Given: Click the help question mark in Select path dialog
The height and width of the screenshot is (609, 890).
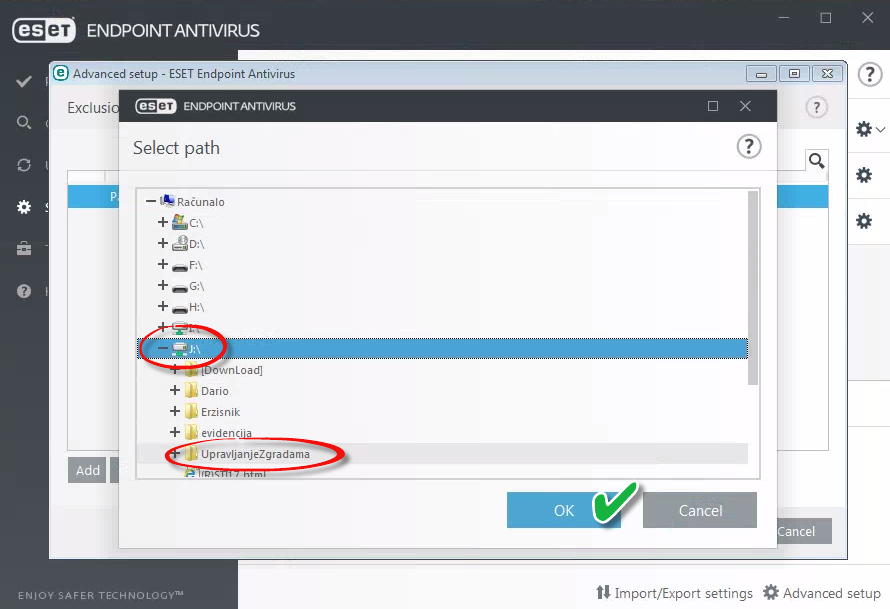Looking at the screenshot, I should coord(749,147).
